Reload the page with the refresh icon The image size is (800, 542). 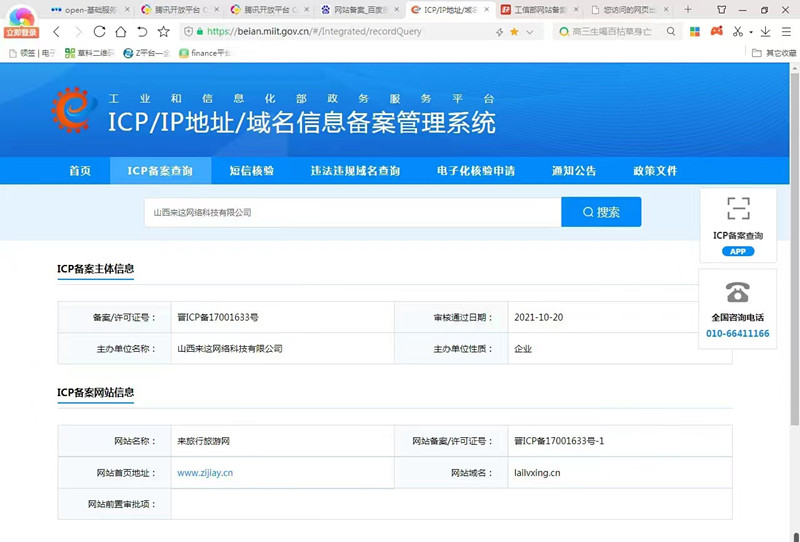[99, 32]
